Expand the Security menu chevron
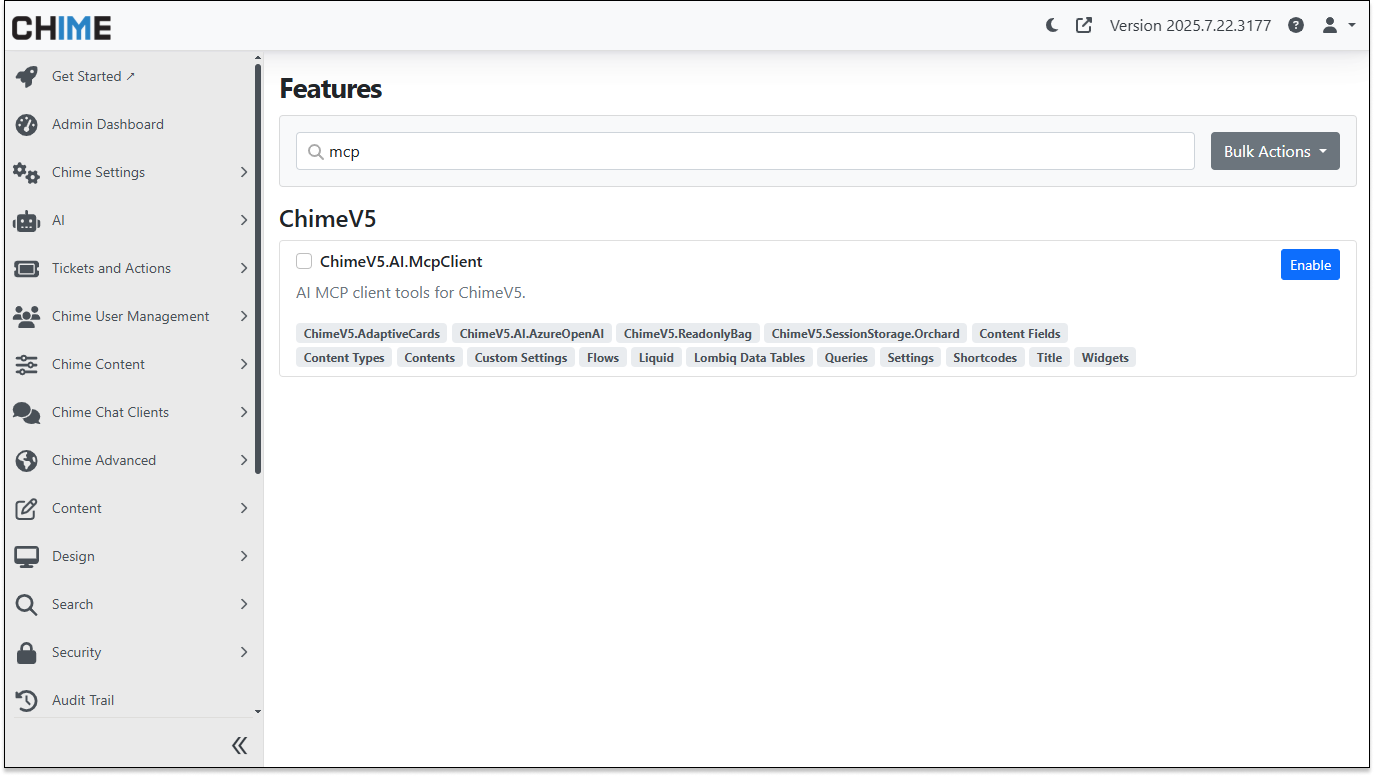This screenshot has width=1374, height=776. click(x=244, y=652)
